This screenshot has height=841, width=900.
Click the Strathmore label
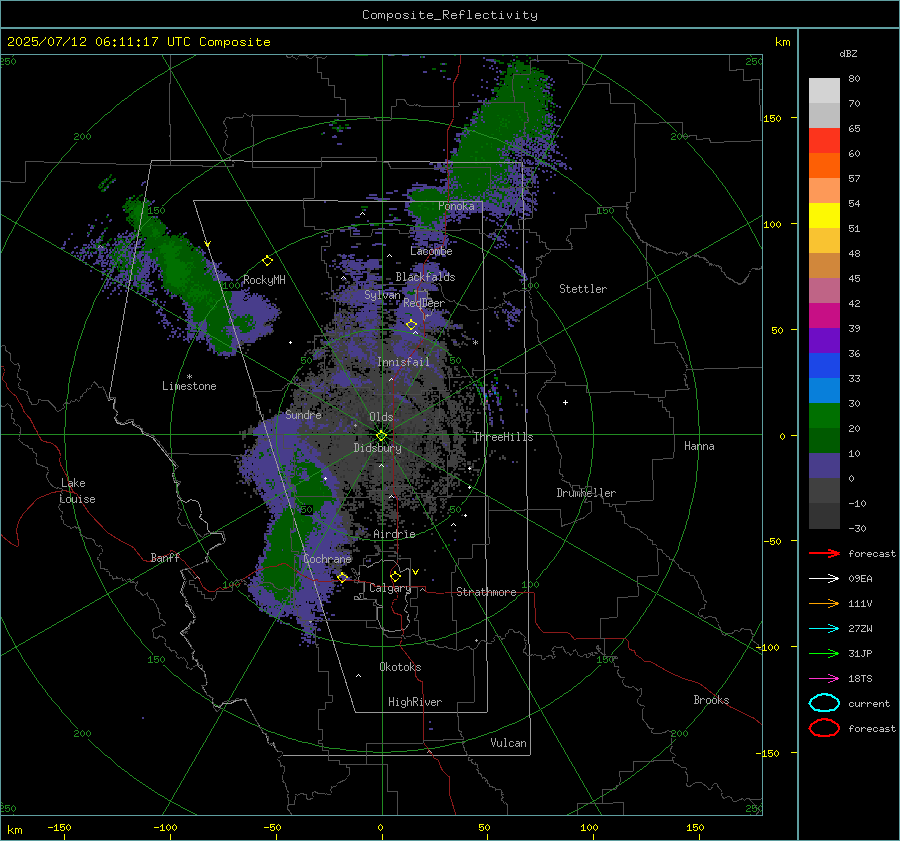(x=486, y=592)
